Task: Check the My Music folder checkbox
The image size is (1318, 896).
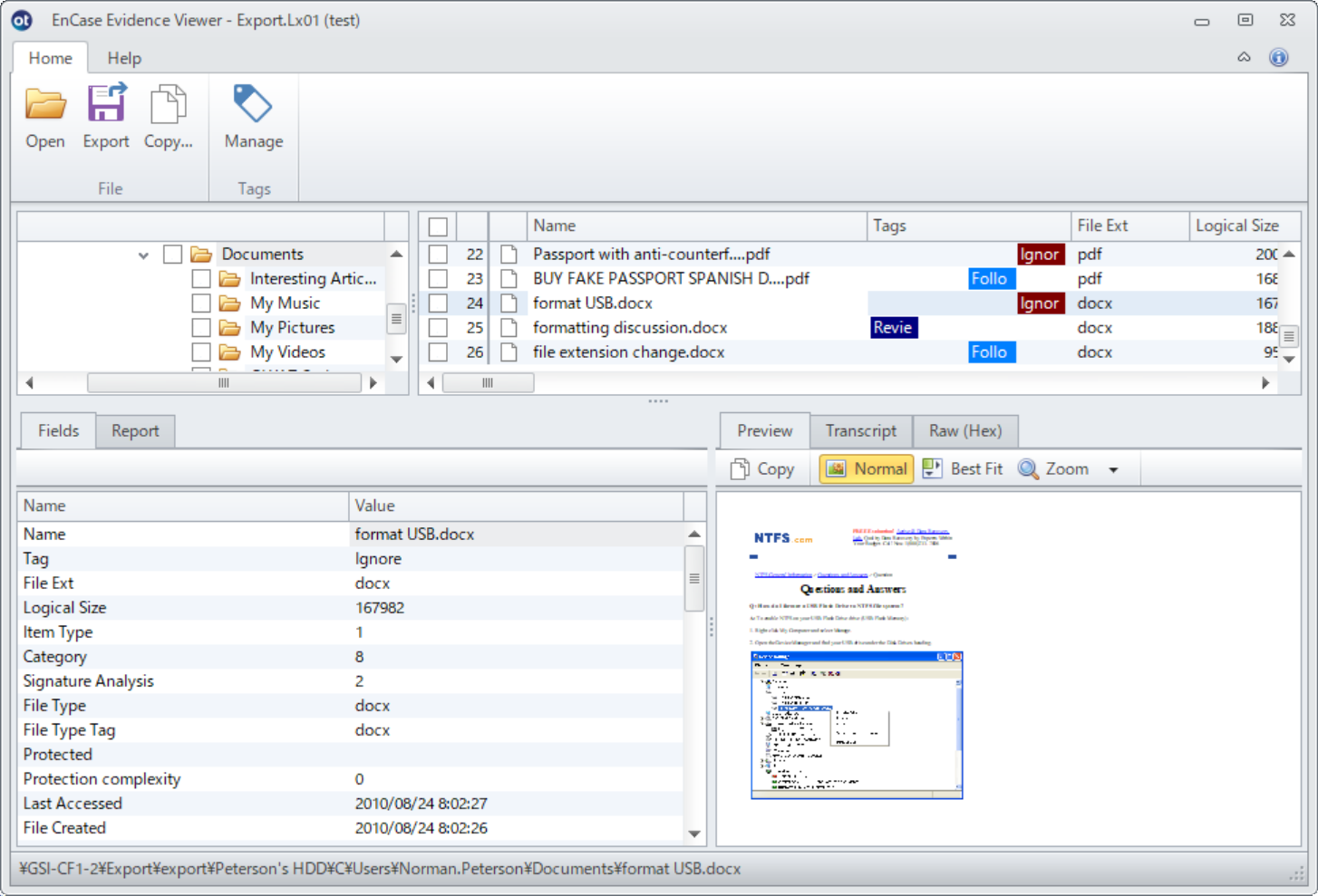Action: 201,303
